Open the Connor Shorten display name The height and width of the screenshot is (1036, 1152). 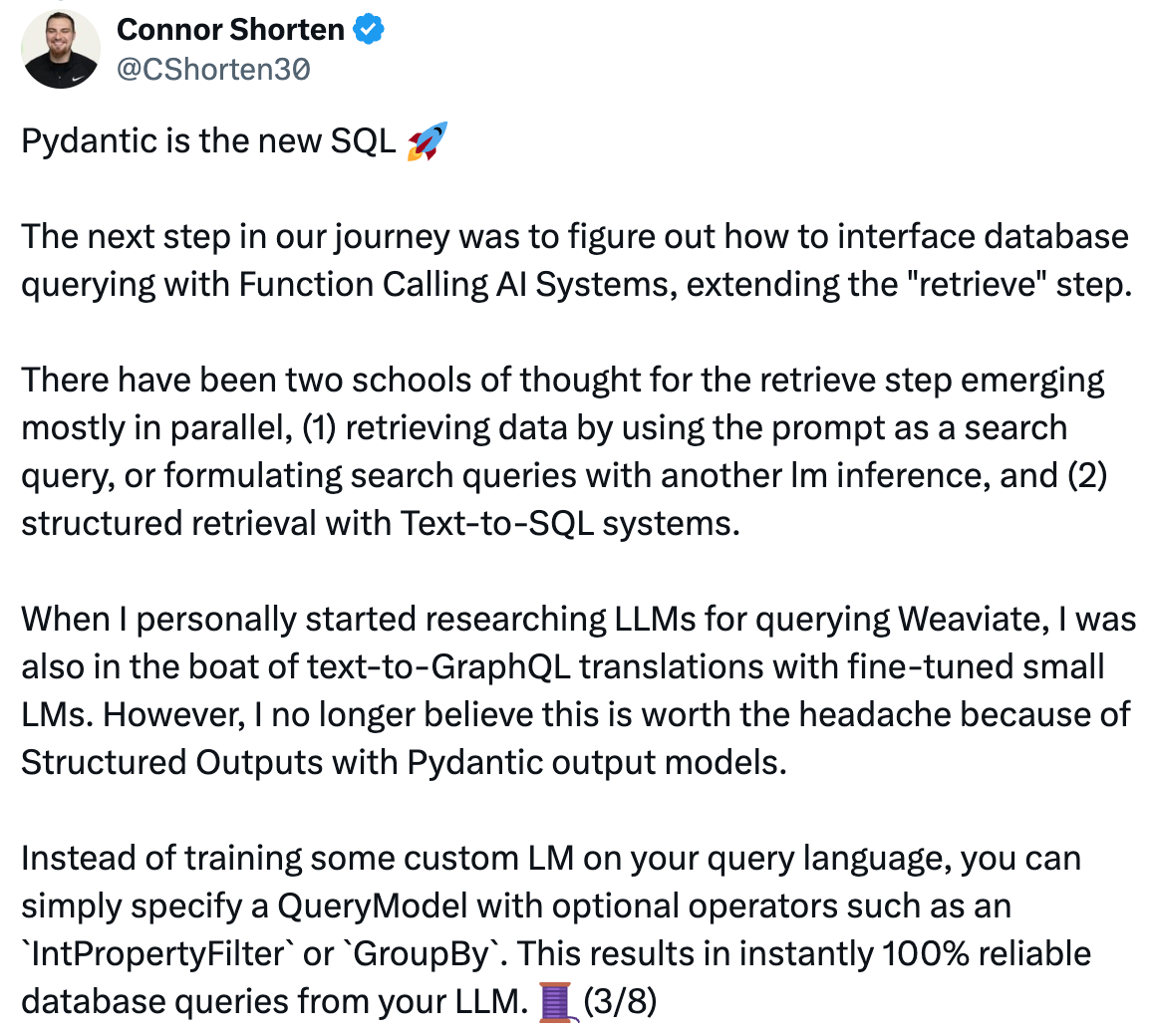coord(230,29)
